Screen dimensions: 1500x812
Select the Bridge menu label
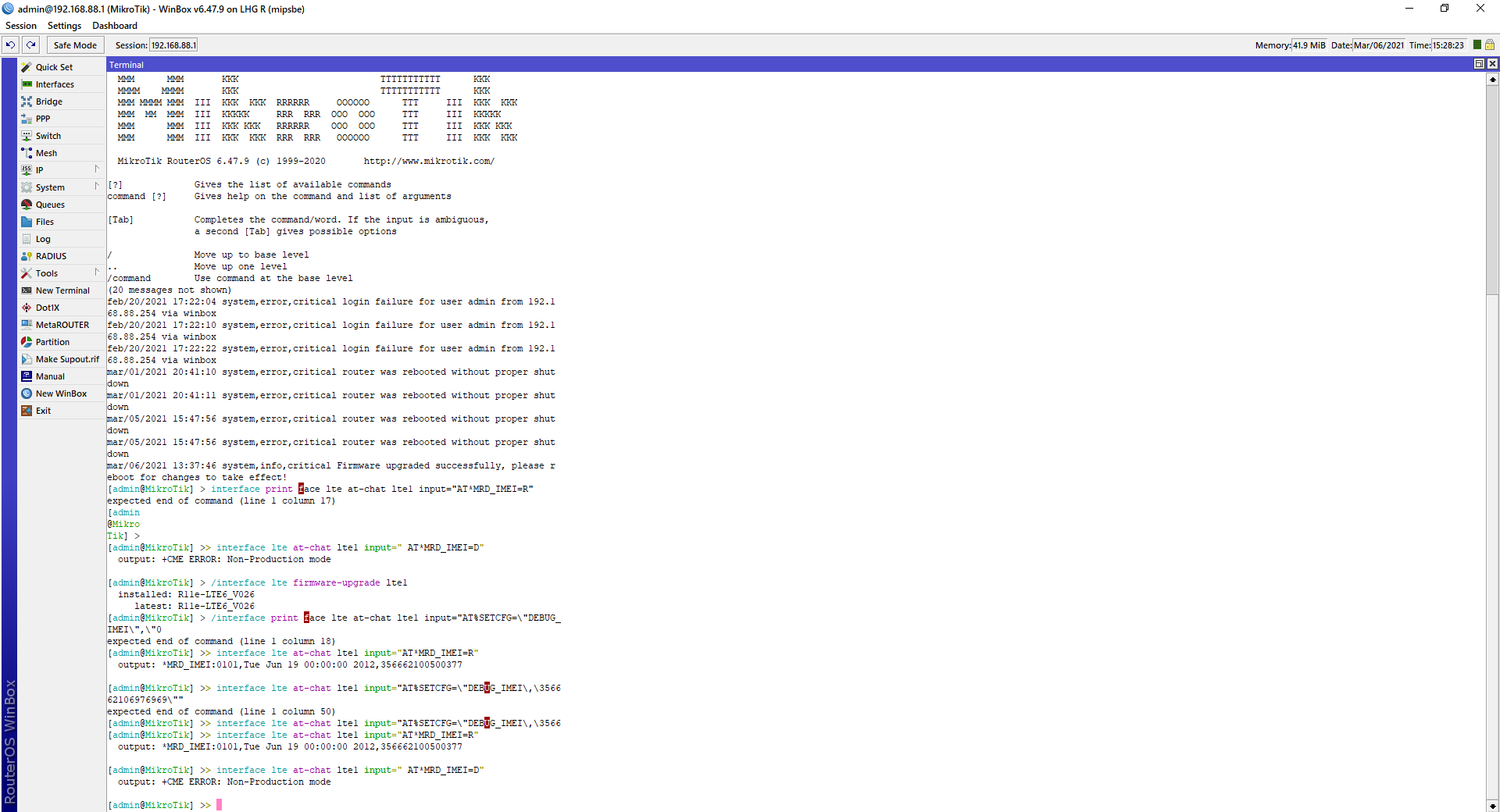(49, 101)
